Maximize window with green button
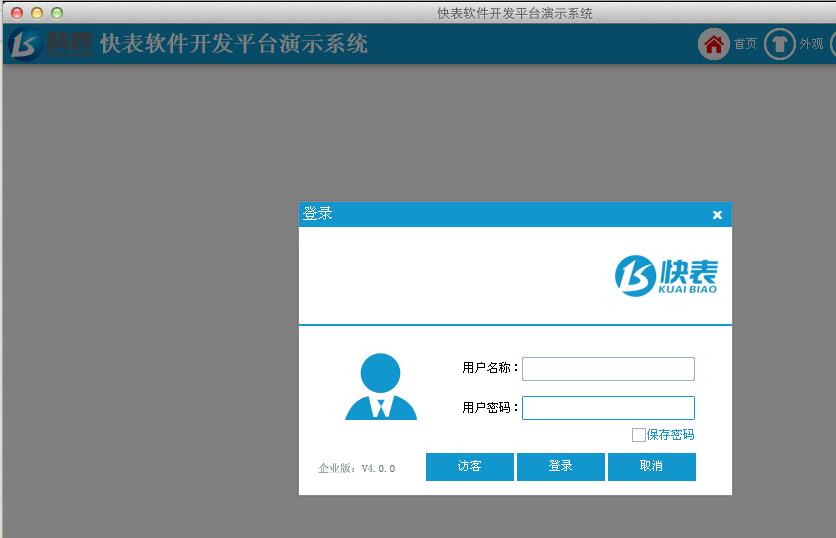The width and height of the screenshot is (836, 538). [x=57, y=13]
